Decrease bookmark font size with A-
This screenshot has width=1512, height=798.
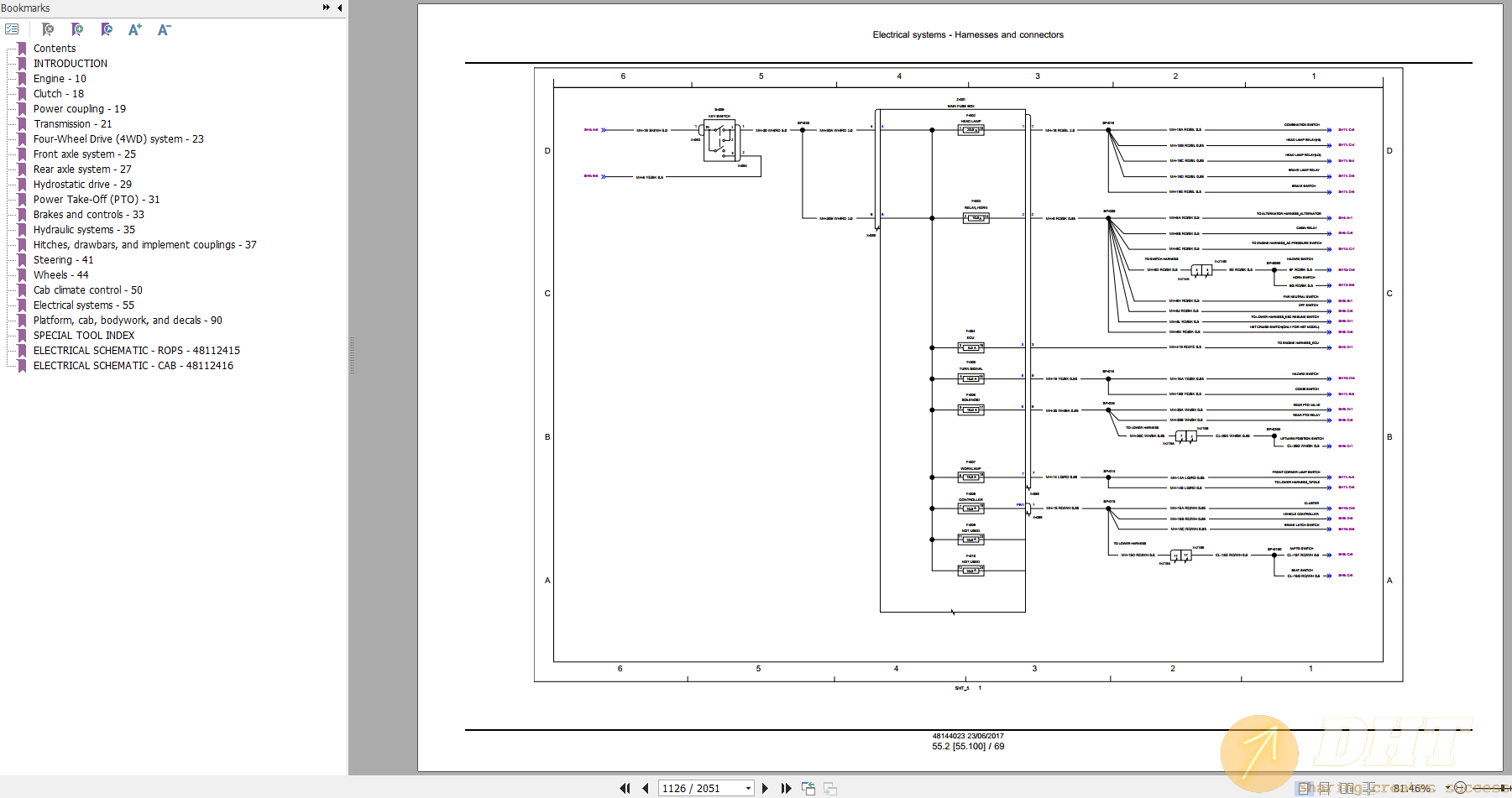[165, 29]
